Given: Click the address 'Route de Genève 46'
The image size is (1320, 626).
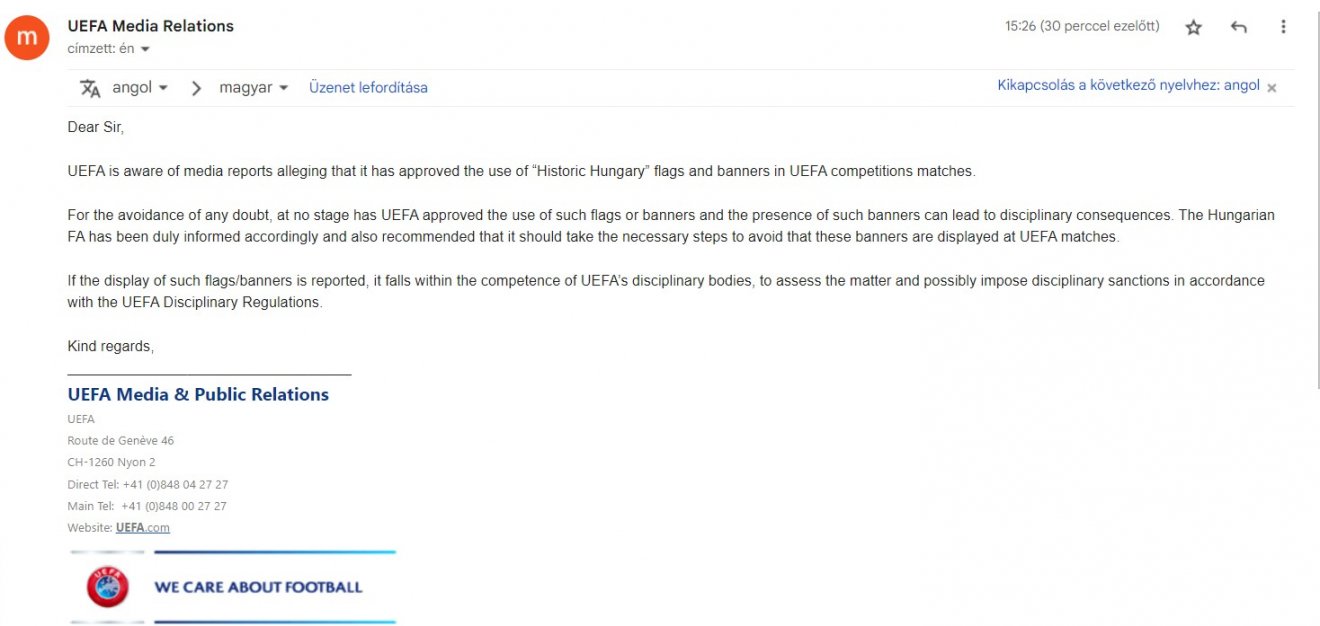Looking at the screenshot, I should tap(121, 440).
